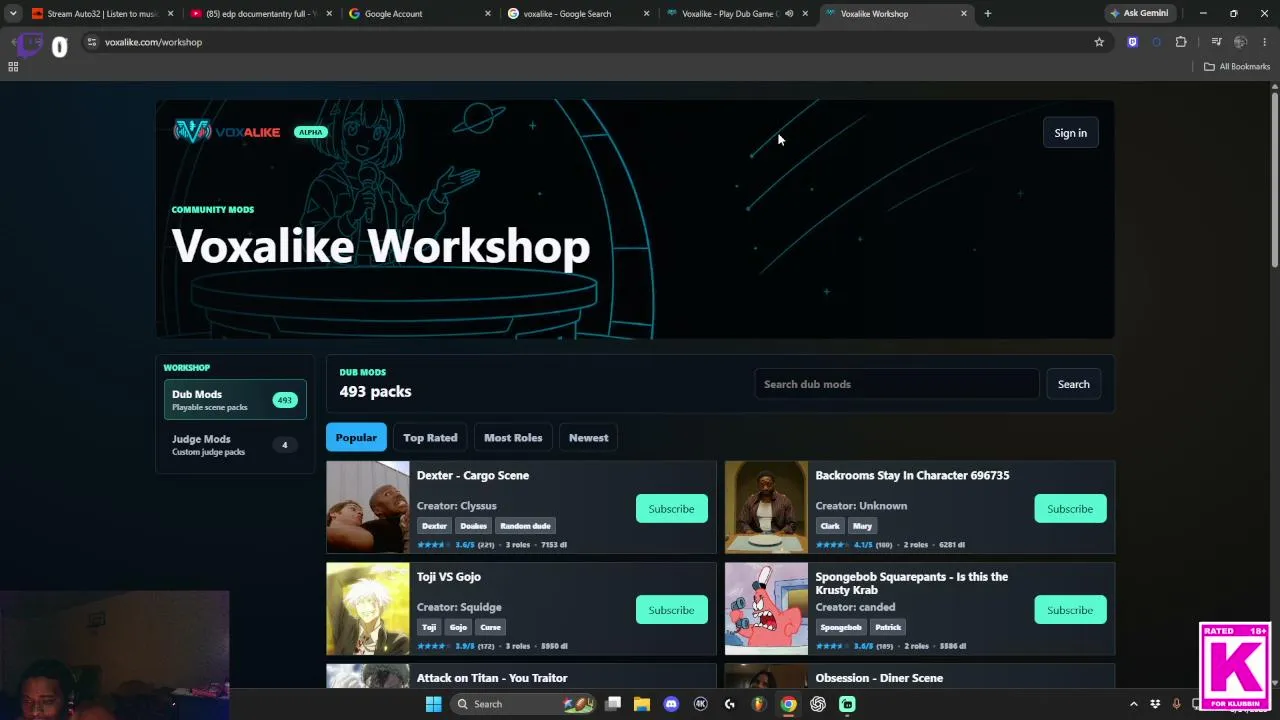Open Obsession - Diner Scene title
This screenshot has width=1280, height=720.
[x=879, y=678]
